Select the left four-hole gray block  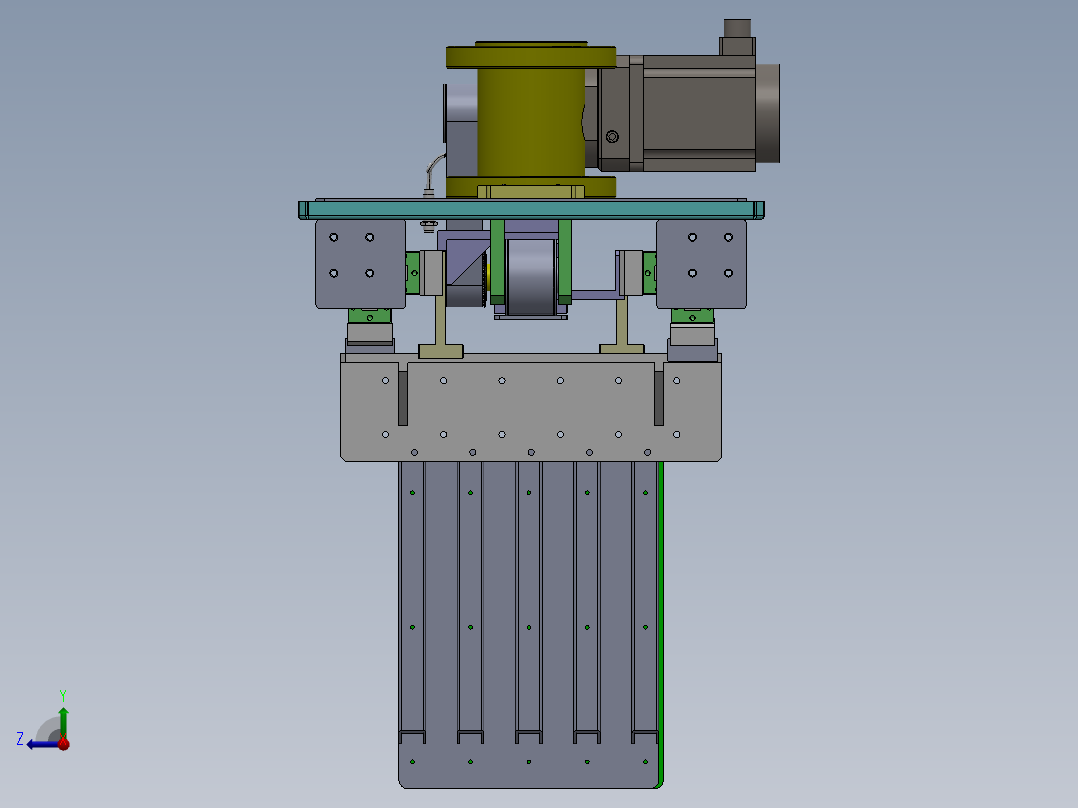click(360, 264)
